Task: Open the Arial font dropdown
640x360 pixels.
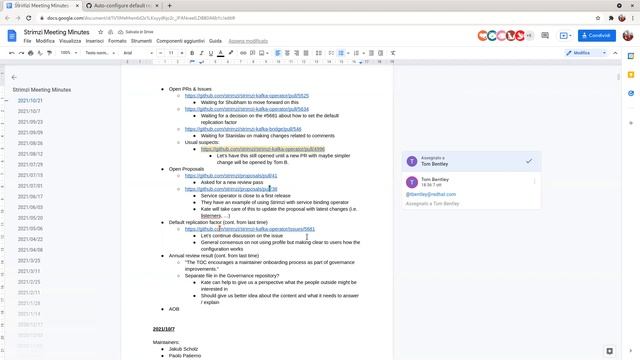Action: click(138, 53)
